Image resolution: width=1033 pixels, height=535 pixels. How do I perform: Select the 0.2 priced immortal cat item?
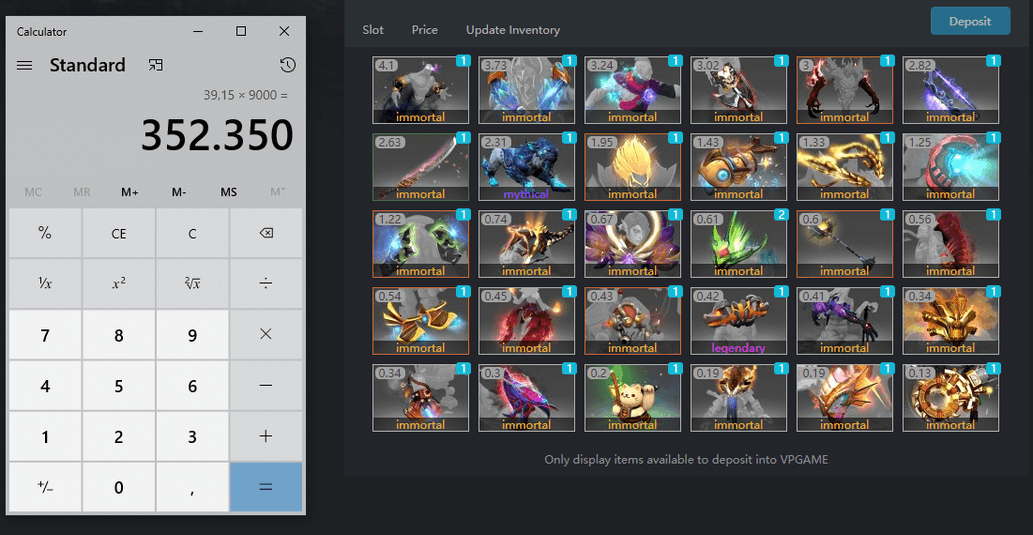point(632,399)
